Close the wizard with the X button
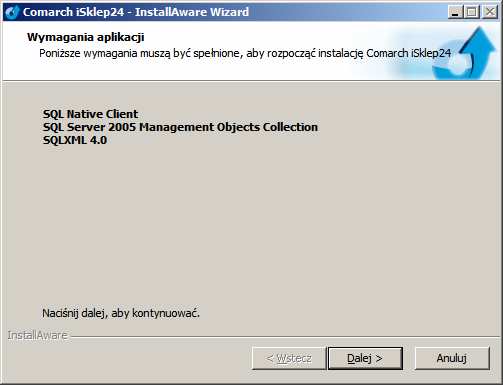The width and height of the screenshot is (503, 385). click(490, 12)
